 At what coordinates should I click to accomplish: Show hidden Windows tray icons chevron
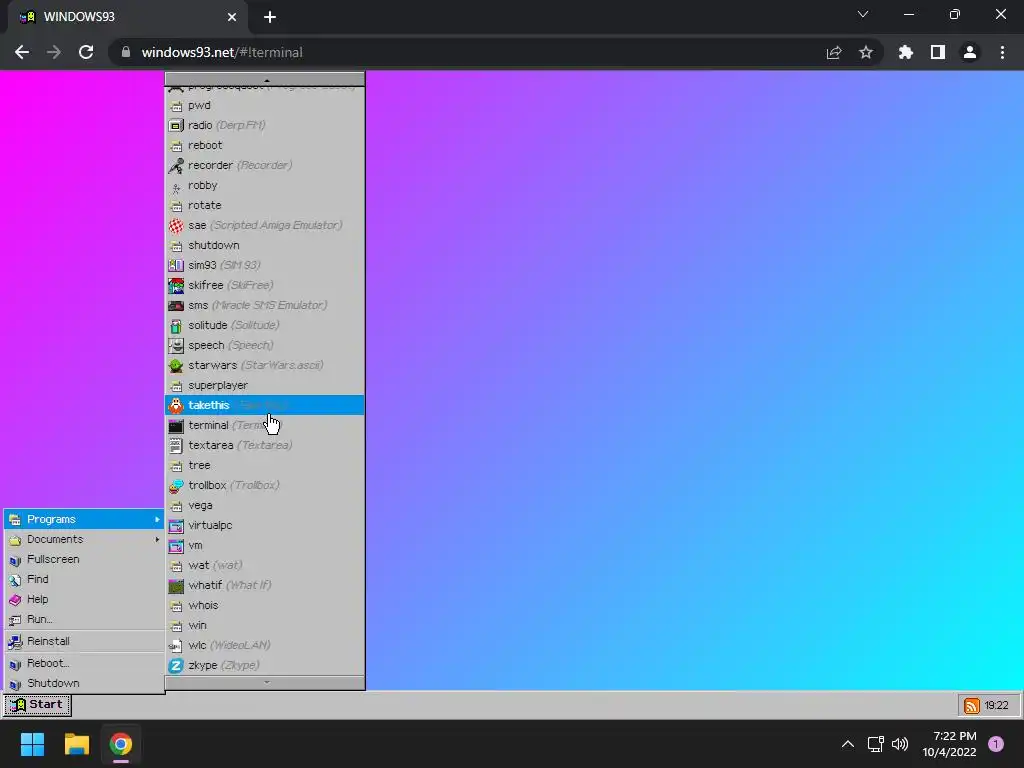point(848,744)
